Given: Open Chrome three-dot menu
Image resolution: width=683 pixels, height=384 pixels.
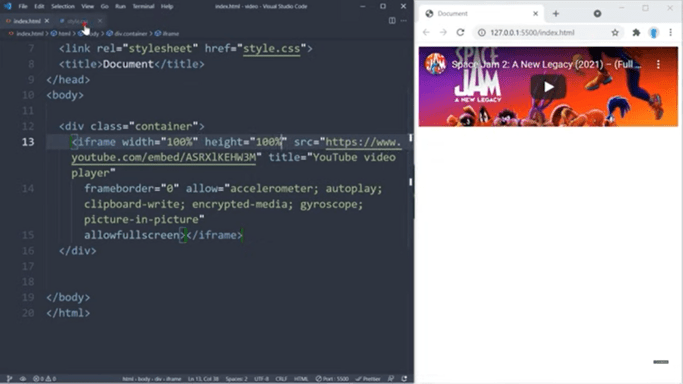Looking at the screenshot, I should pos(670,33).
